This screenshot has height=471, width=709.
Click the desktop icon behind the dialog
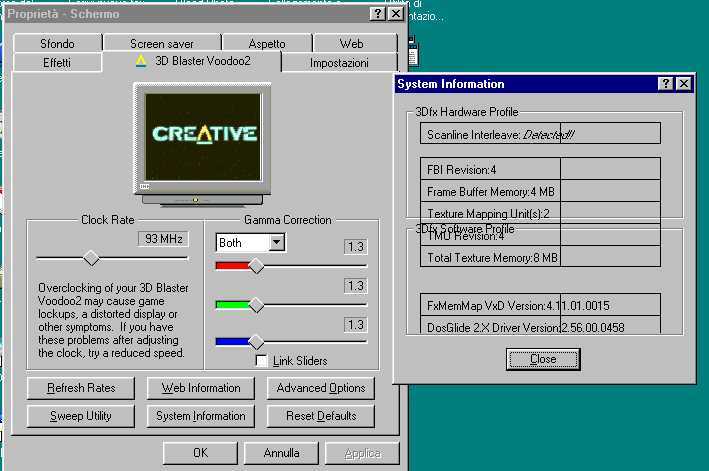coord(413,51)
